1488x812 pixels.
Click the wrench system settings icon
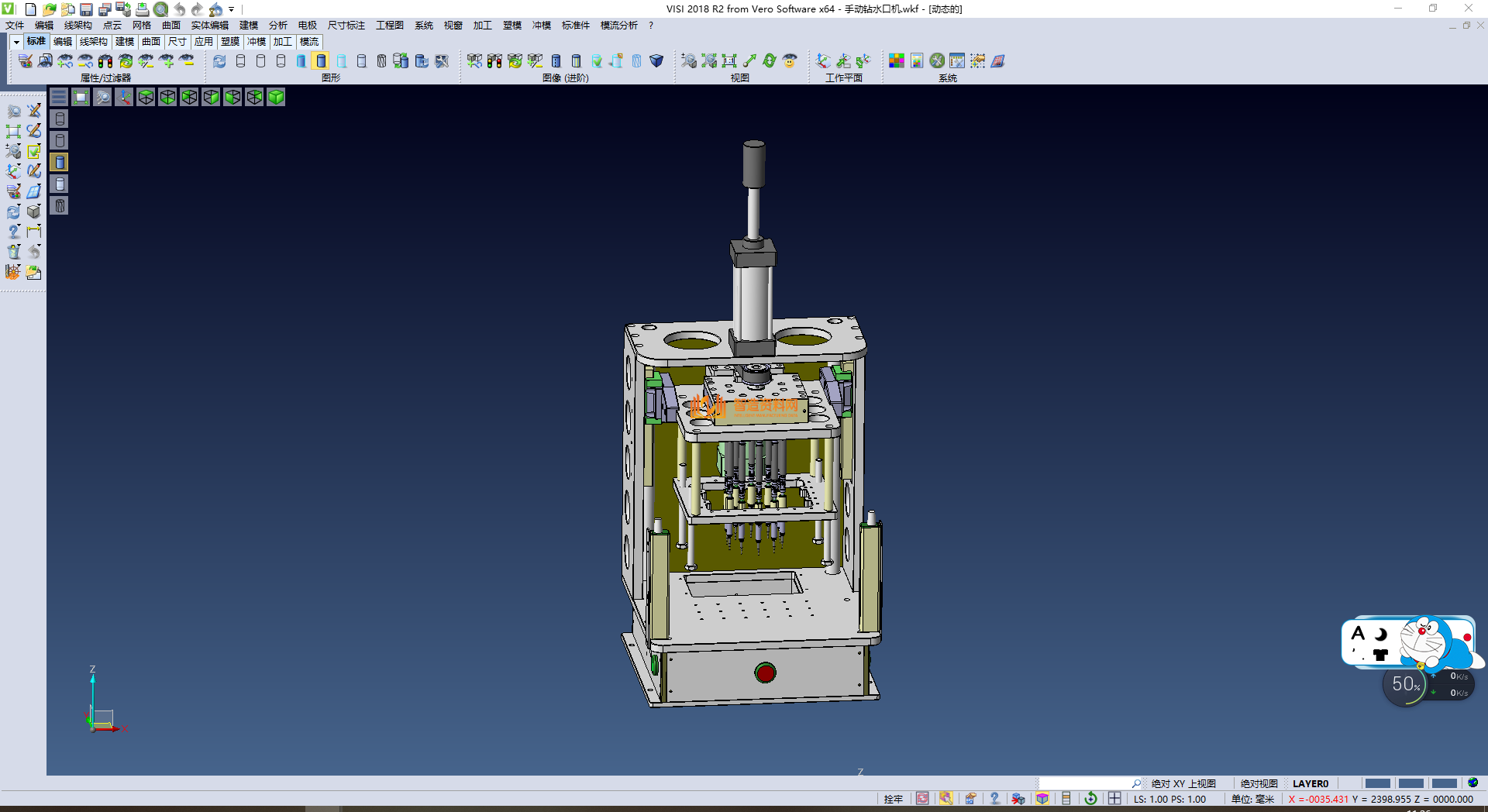[x=937, y=61]
